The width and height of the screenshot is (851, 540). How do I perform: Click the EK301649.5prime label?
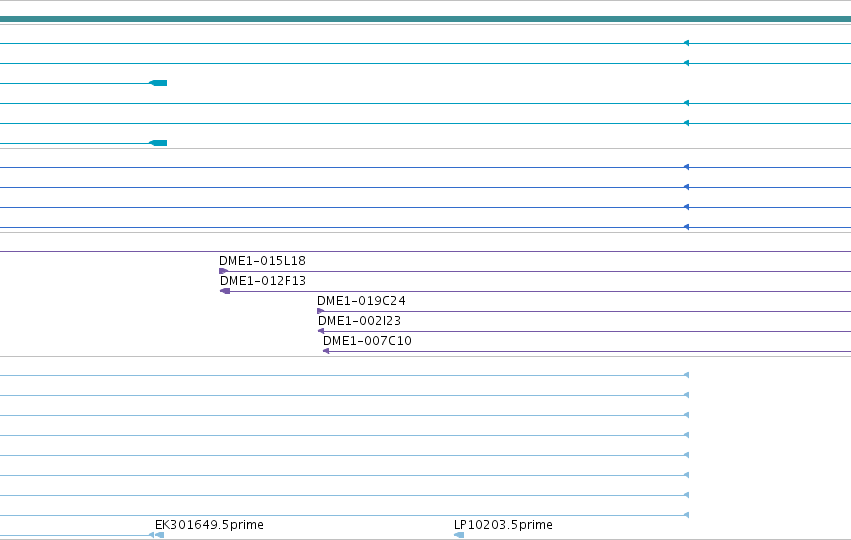click(x=209, y=525)
